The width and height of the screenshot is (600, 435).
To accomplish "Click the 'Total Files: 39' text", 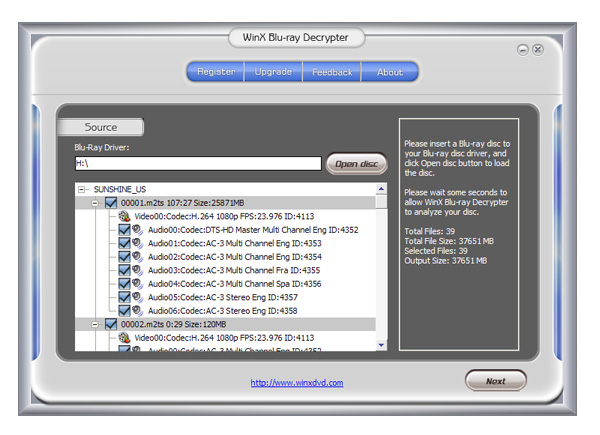I will (430, 231).
